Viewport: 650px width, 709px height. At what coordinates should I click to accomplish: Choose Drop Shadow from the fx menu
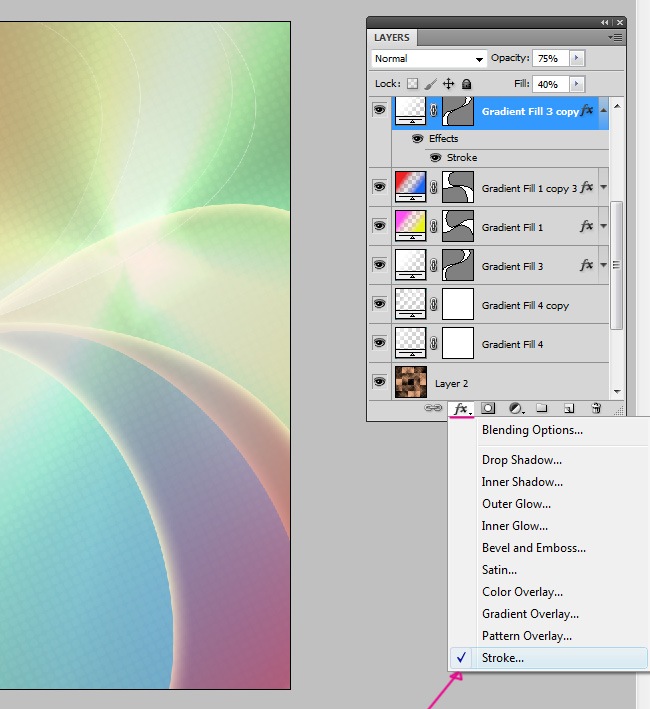pos(521,460)
